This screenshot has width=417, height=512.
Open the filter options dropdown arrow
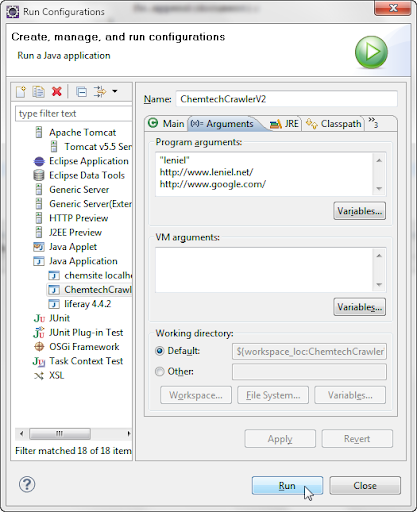click(x=115, y=91)
